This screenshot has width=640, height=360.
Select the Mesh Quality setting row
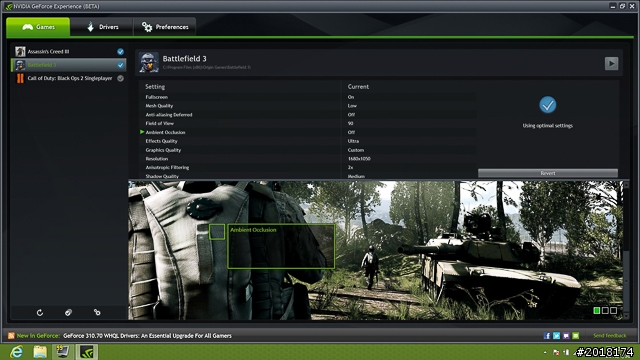point(307,106)
